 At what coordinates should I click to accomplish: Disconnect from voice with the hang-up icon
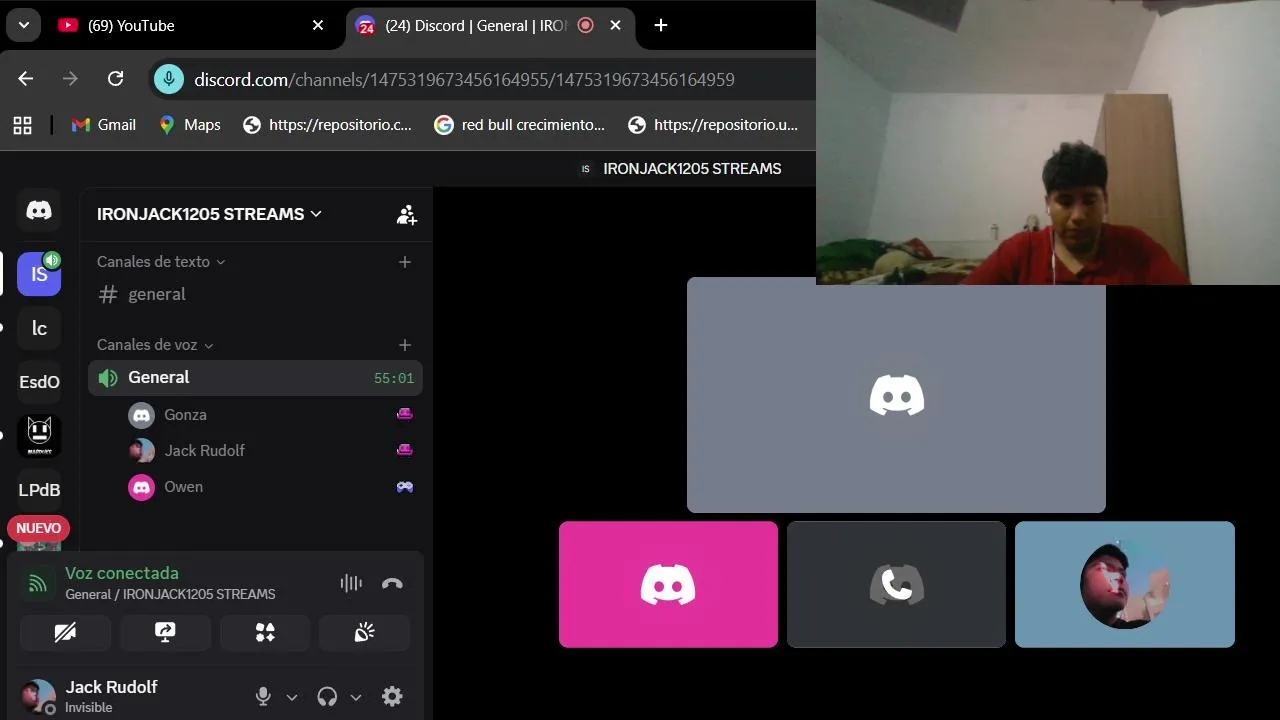point(392,583)
